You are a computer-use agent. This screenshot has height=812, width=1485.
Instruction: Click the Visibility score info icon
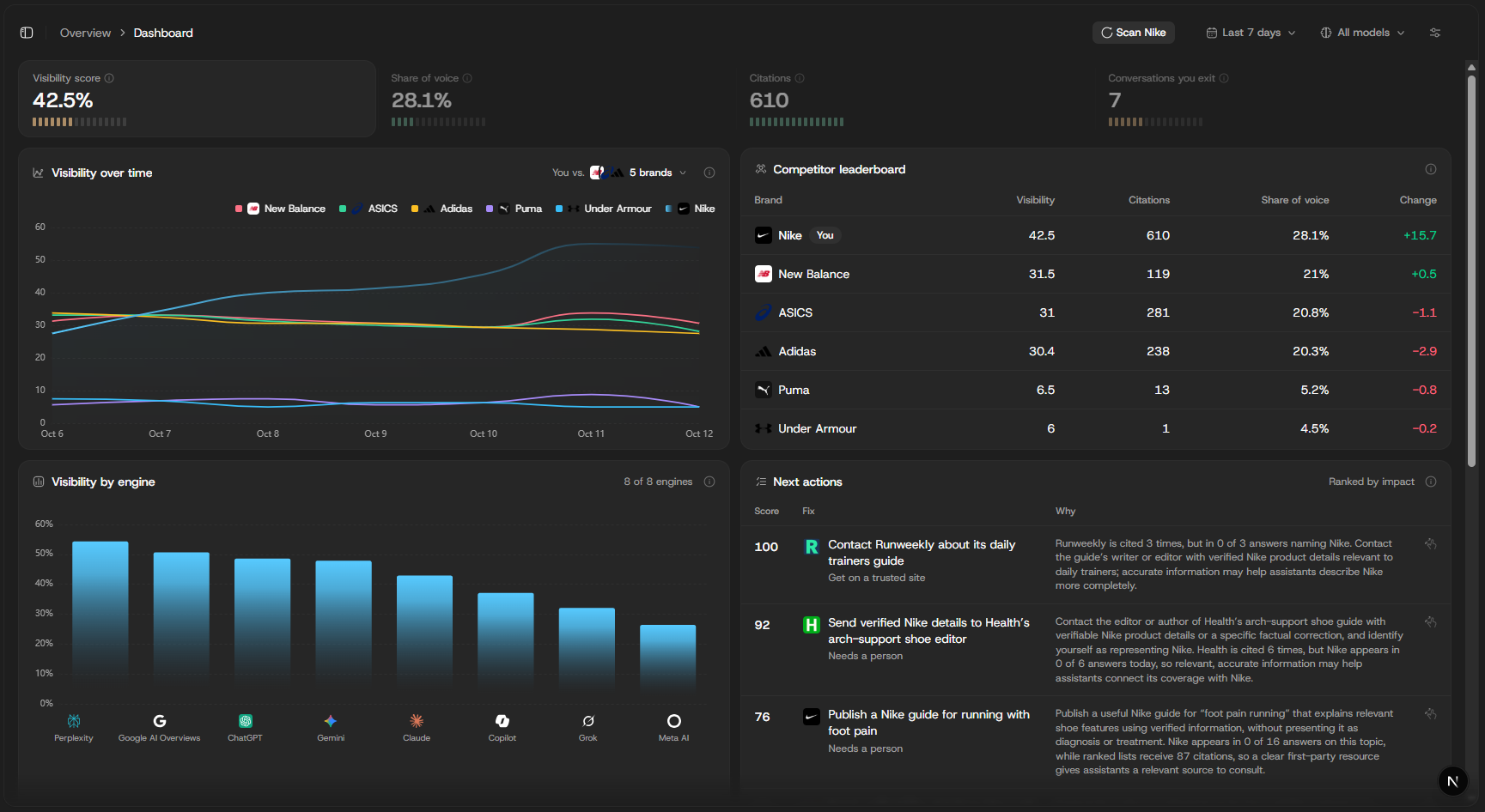click(109, 78)
